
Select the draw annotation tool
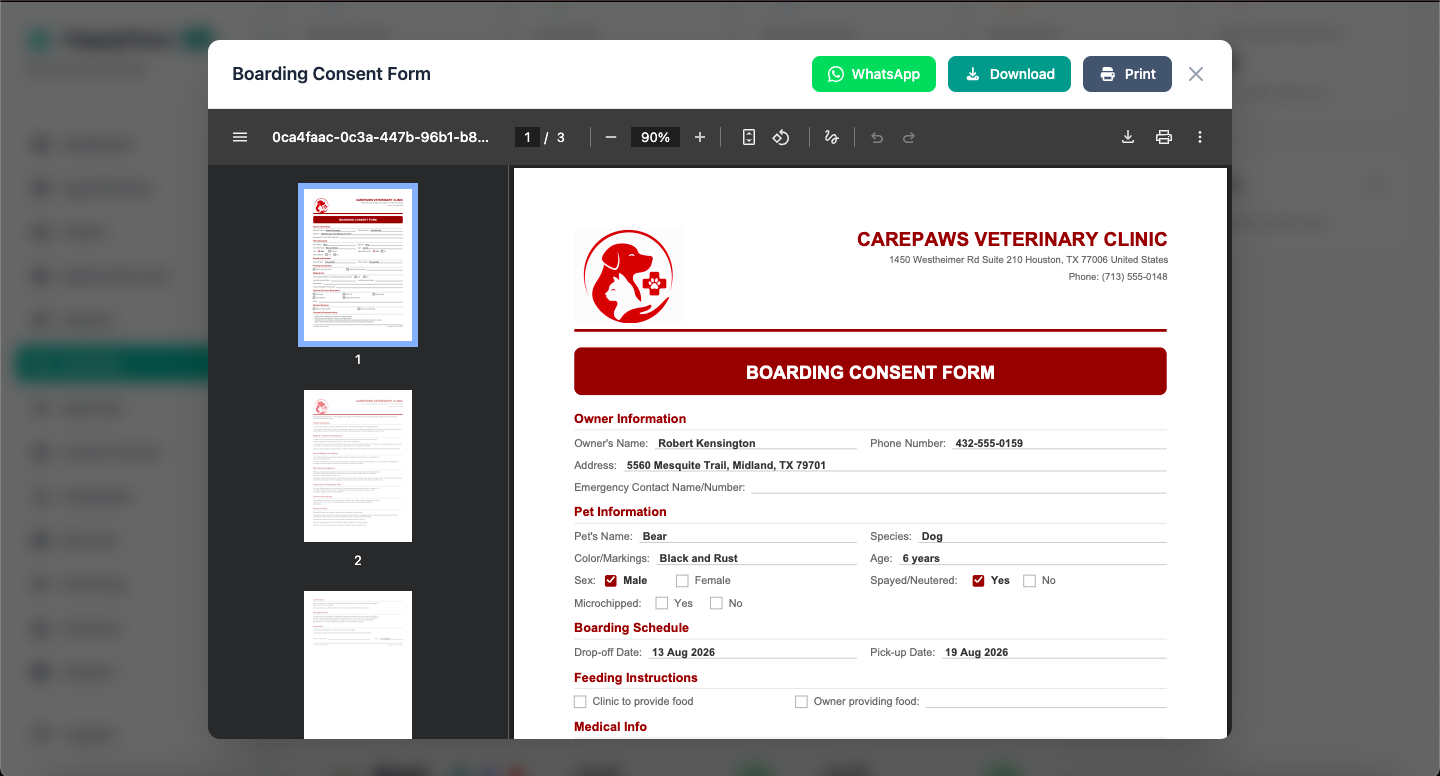coord(831,137)
